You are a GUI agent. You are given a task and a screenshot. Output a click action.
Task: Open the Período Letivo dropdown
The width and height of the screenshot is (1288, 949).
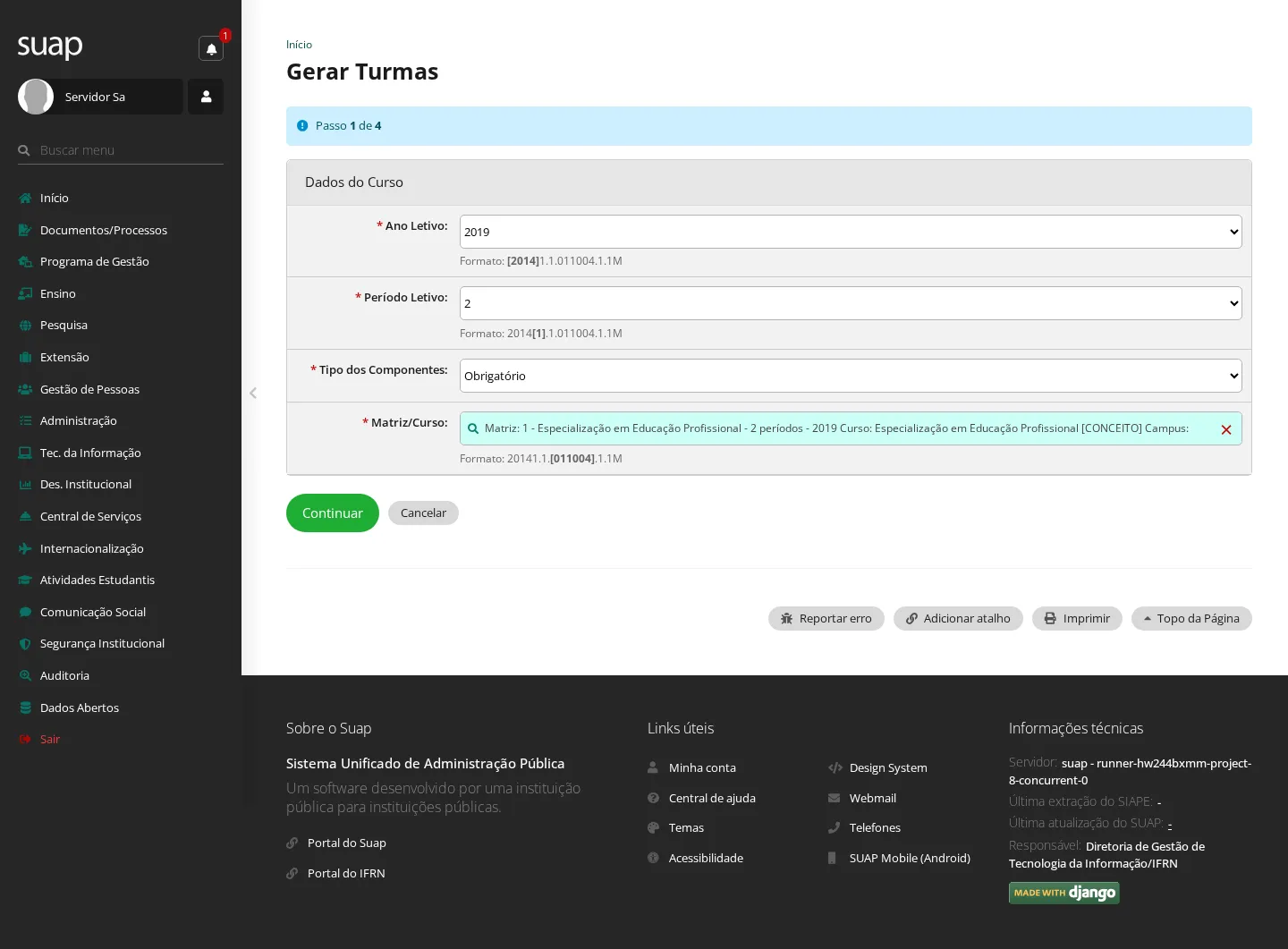(851, 303)
